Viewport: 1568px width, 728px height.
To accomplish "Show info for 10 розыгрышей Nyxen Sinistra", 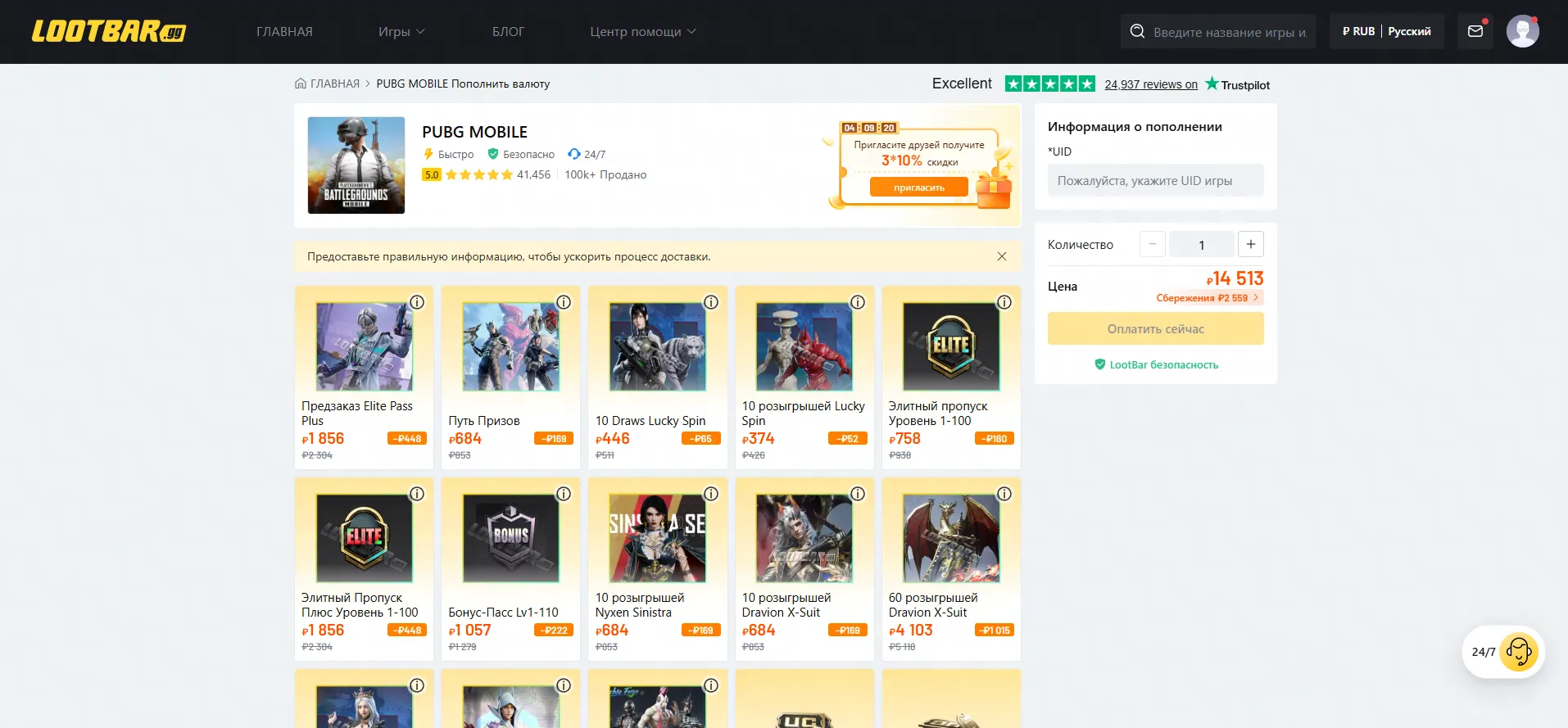I will tap(711, 494).
